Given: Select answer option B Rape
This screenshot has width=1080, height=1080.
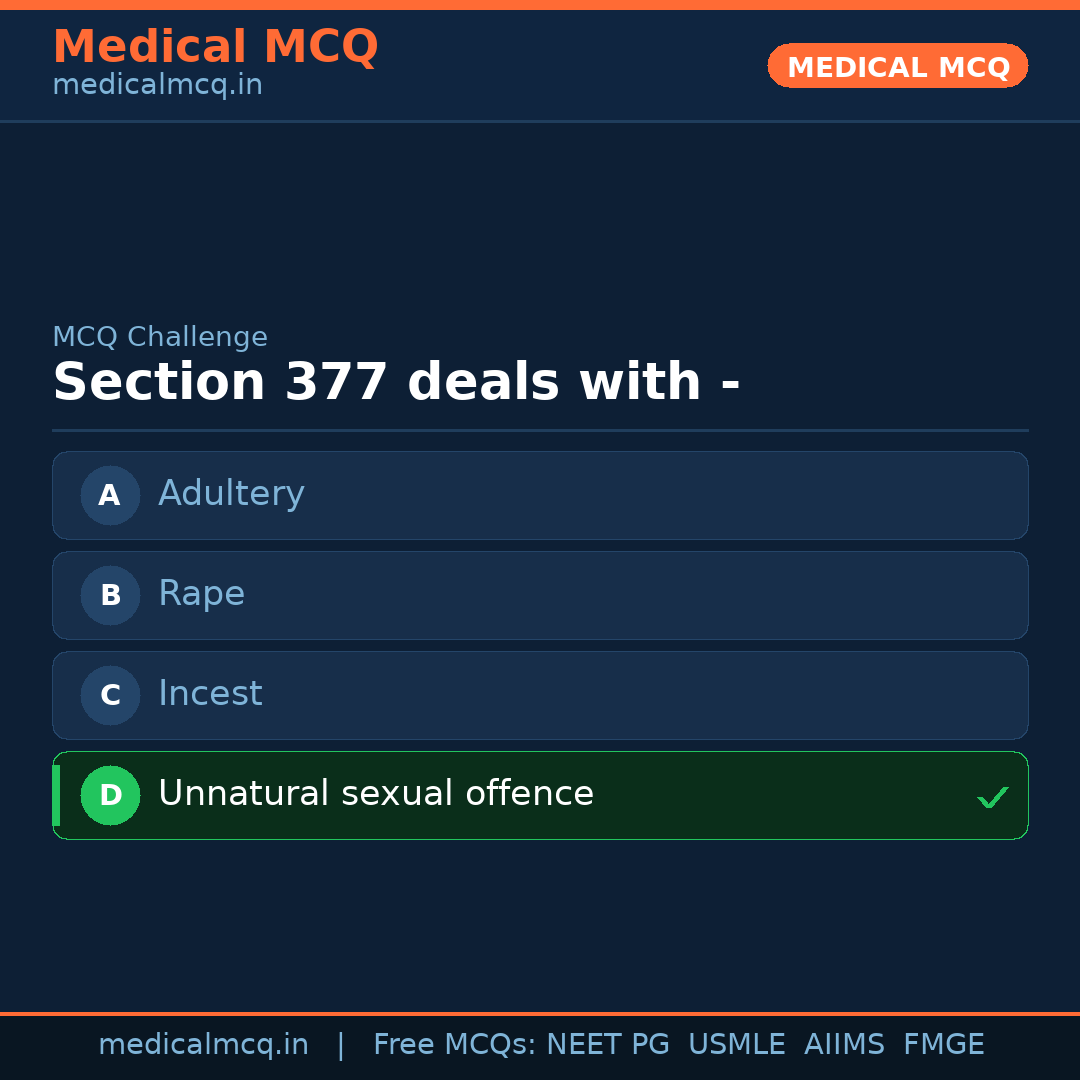Looking at the screenshot, I should tap(540, 595).
